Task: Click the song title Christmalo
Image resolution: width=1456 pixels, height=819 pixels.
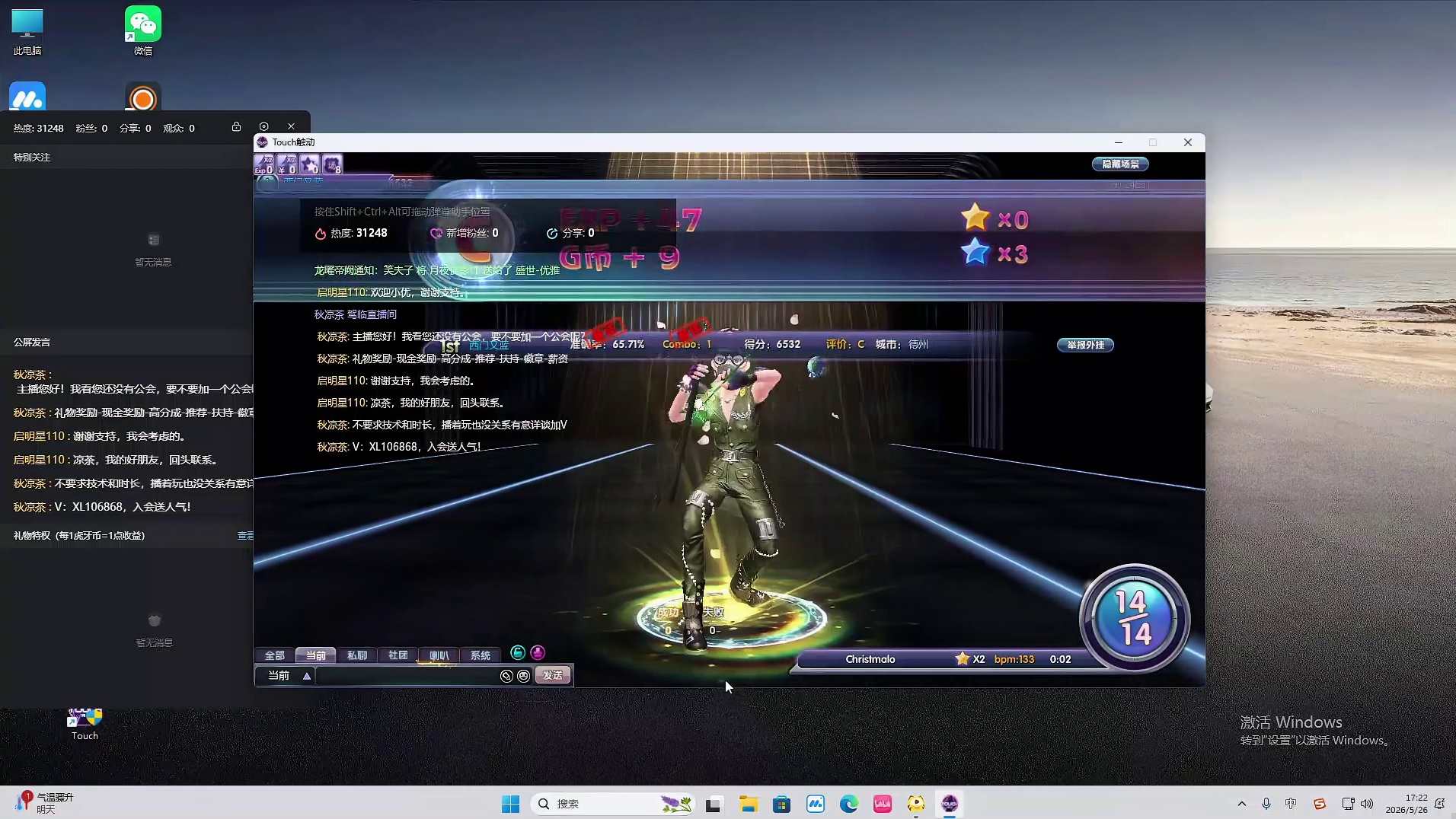Action: click(x=870, y=659)
